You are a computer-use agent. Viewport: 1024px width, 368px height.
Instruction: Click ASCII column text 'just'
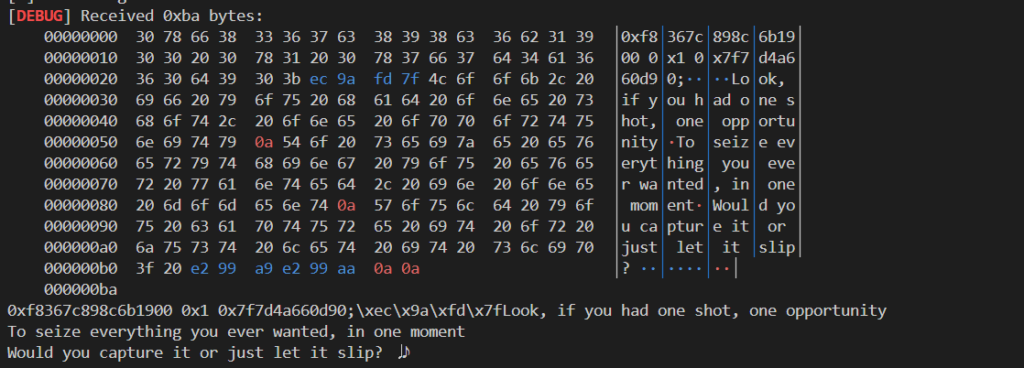(639, 247)
